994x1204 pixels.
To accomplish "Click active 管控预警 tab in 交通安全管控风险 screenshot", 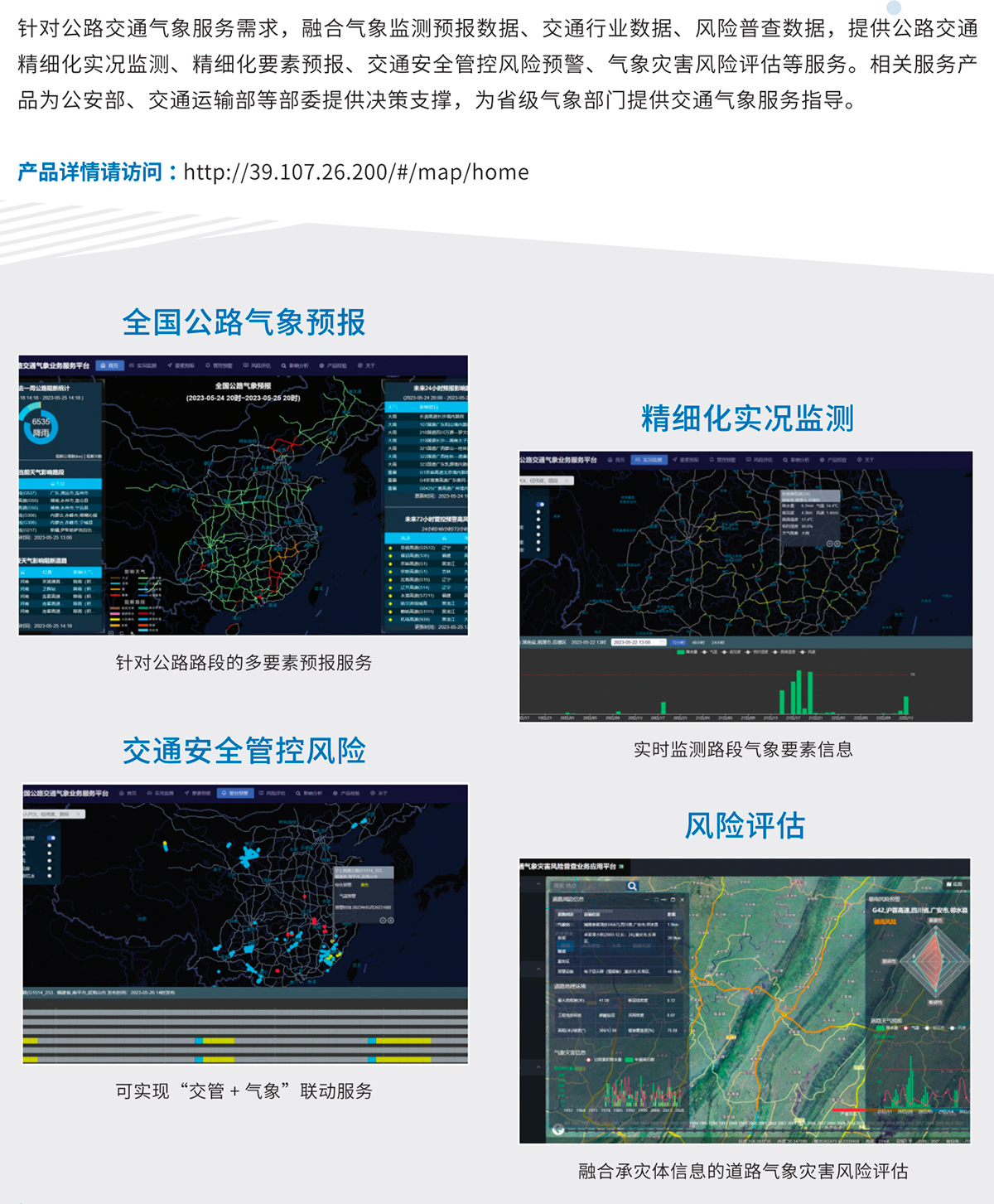I will pos(235,793).
